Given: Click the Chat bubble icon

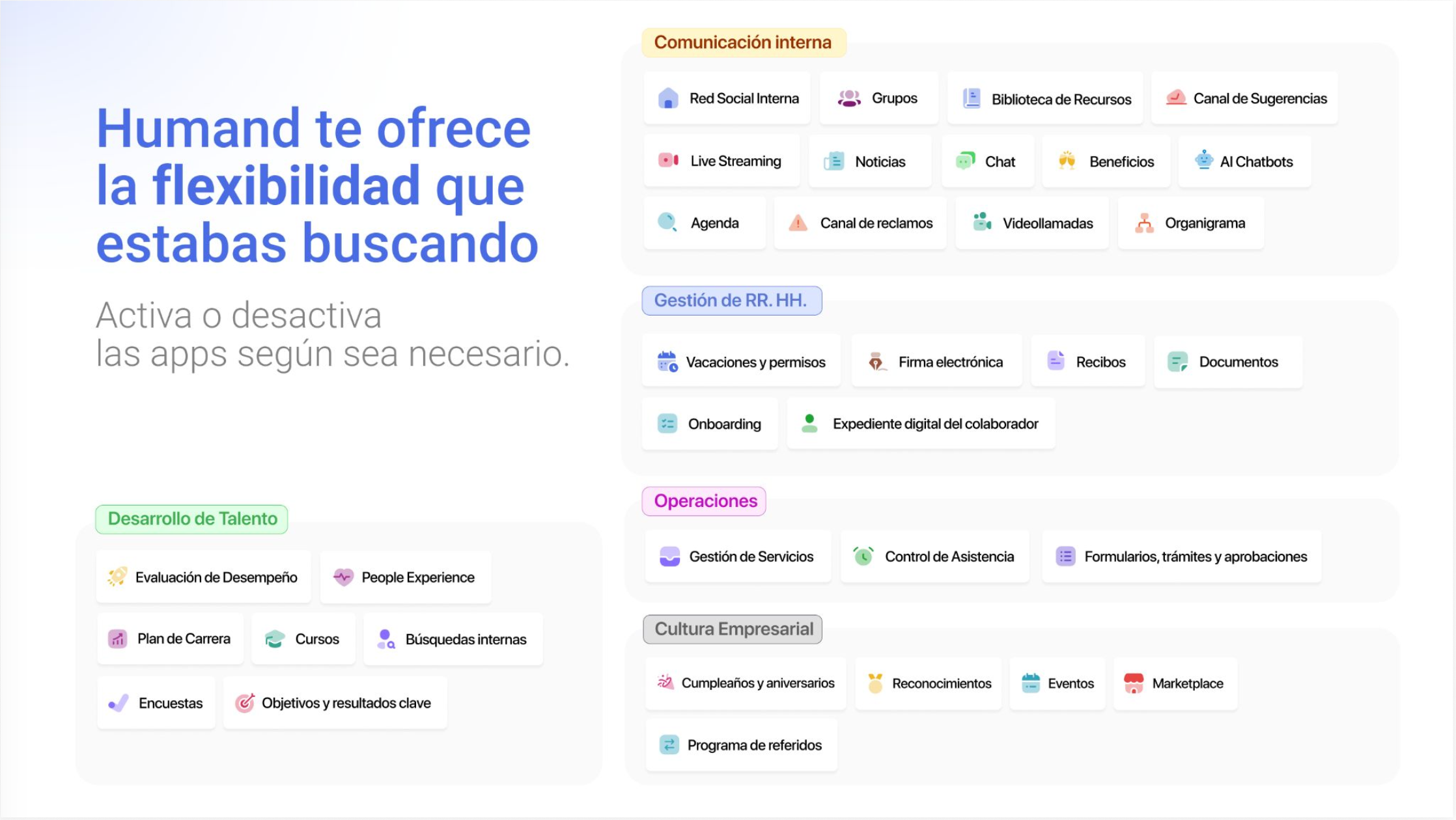Looking at the screenshot, I should click(x=966, y=161).
